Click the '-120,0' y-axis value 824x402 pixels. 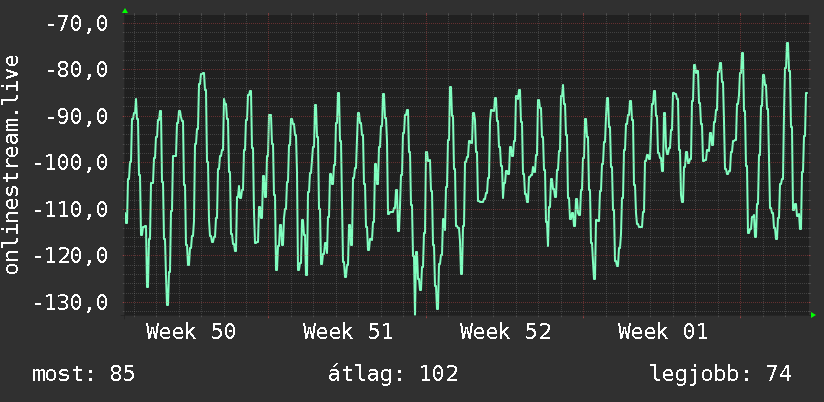(71, 256)
